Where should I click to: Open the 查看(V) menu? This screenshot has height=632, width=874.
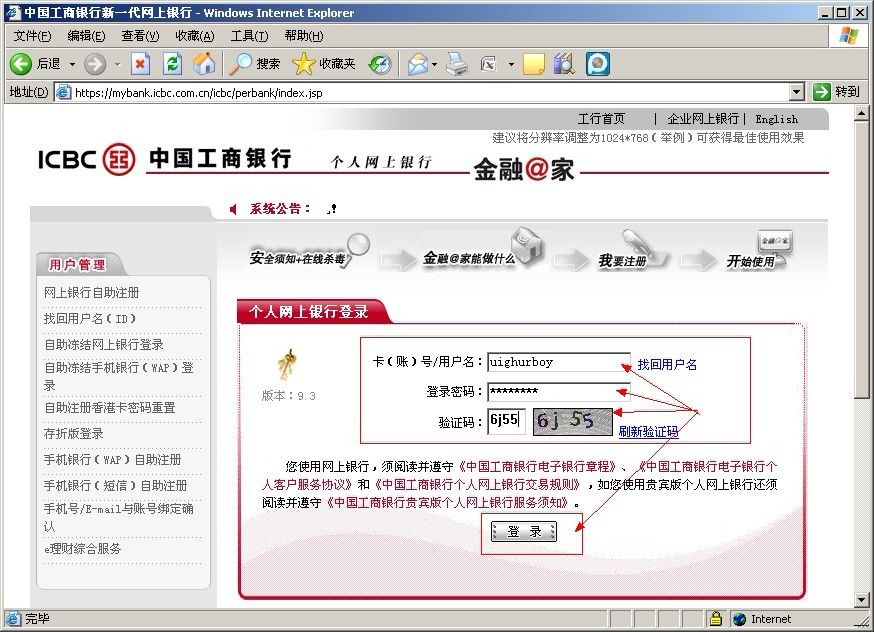[x=140, y=36]
